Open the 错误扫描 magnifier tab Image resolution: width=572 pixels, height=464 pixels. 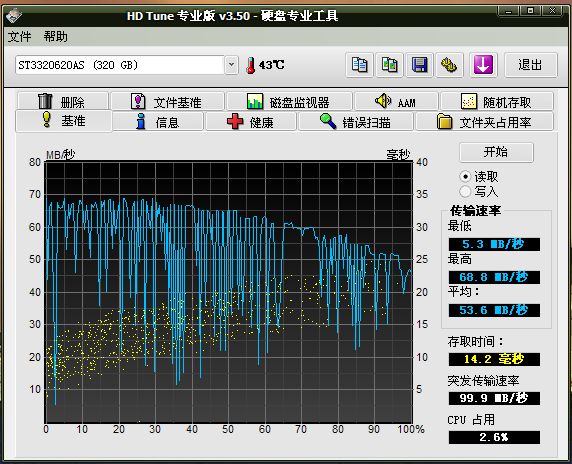coord(356,122)
